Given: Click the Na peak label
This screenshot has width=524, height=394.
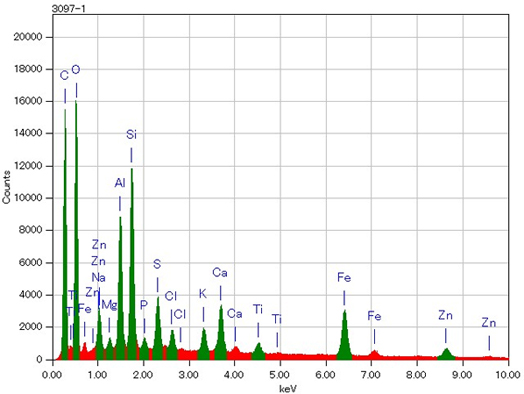Looking at the screenshot, I should pos(98,277).
